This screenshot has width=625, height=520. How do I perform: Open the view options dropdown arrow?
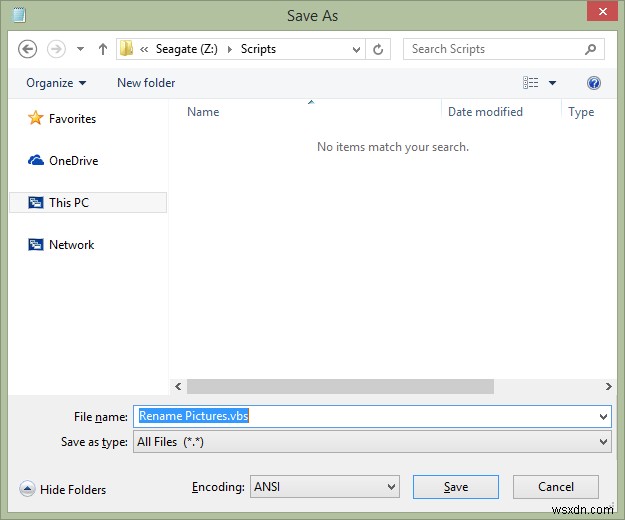(552, 83)
